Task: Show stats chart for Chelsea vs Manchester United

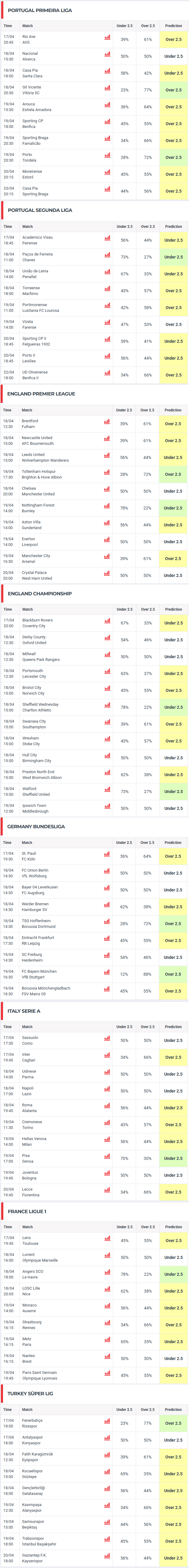Action: [x=107, y=489]
